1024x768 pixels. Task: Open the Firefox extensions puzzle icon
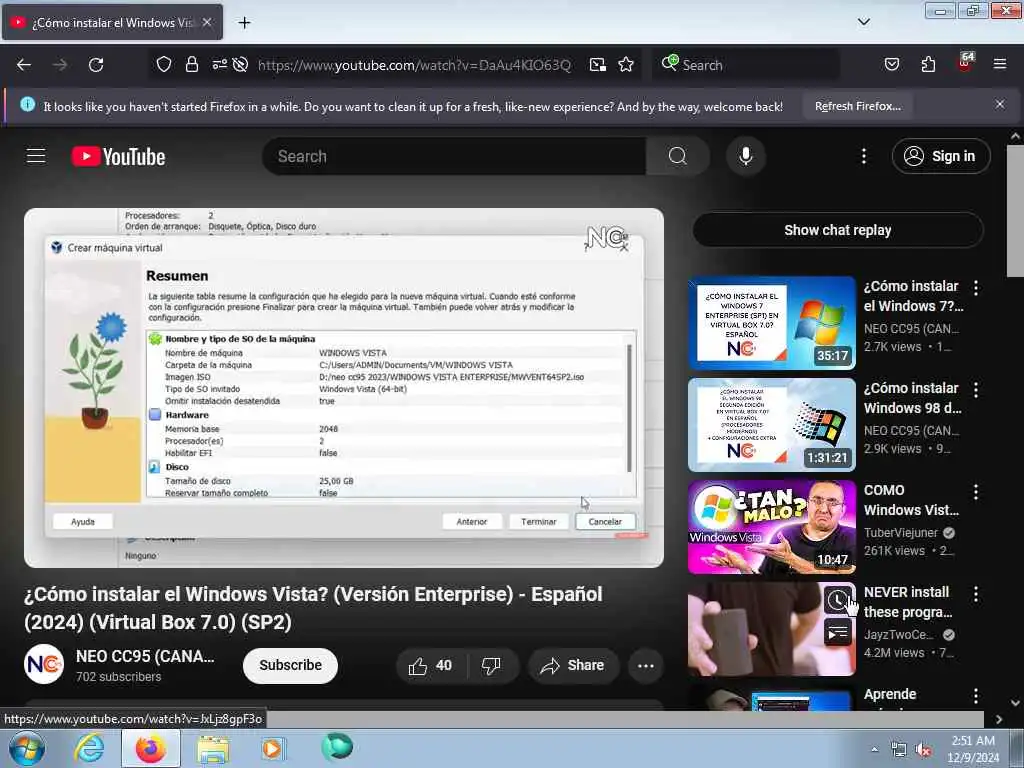(928, 65)
